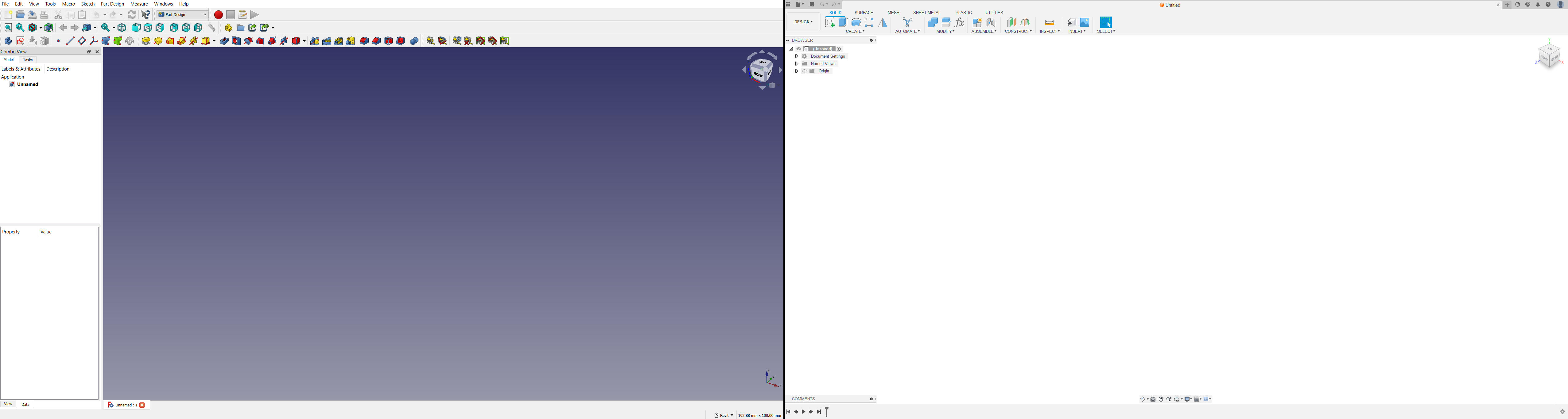The image size is (1568, 419).
Task: Switch to the Tasks tab in Combo View
Action: tap(28, 60)
